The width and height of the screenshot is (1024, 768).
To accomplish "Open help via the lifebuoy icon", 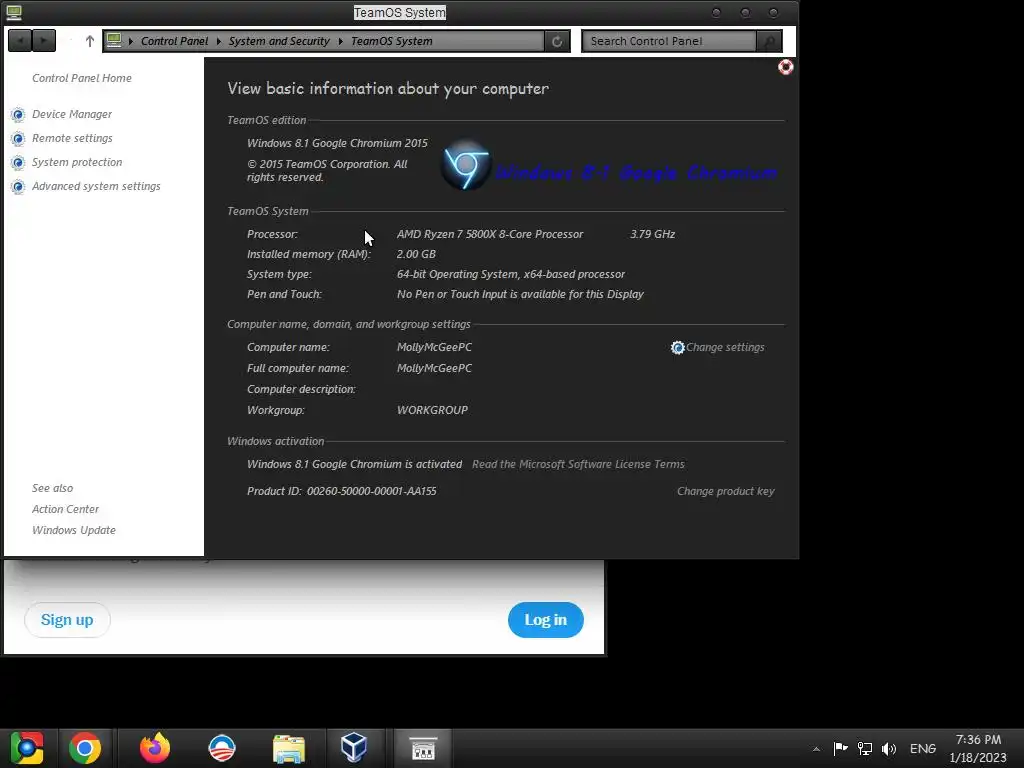I will coord(786,67).
